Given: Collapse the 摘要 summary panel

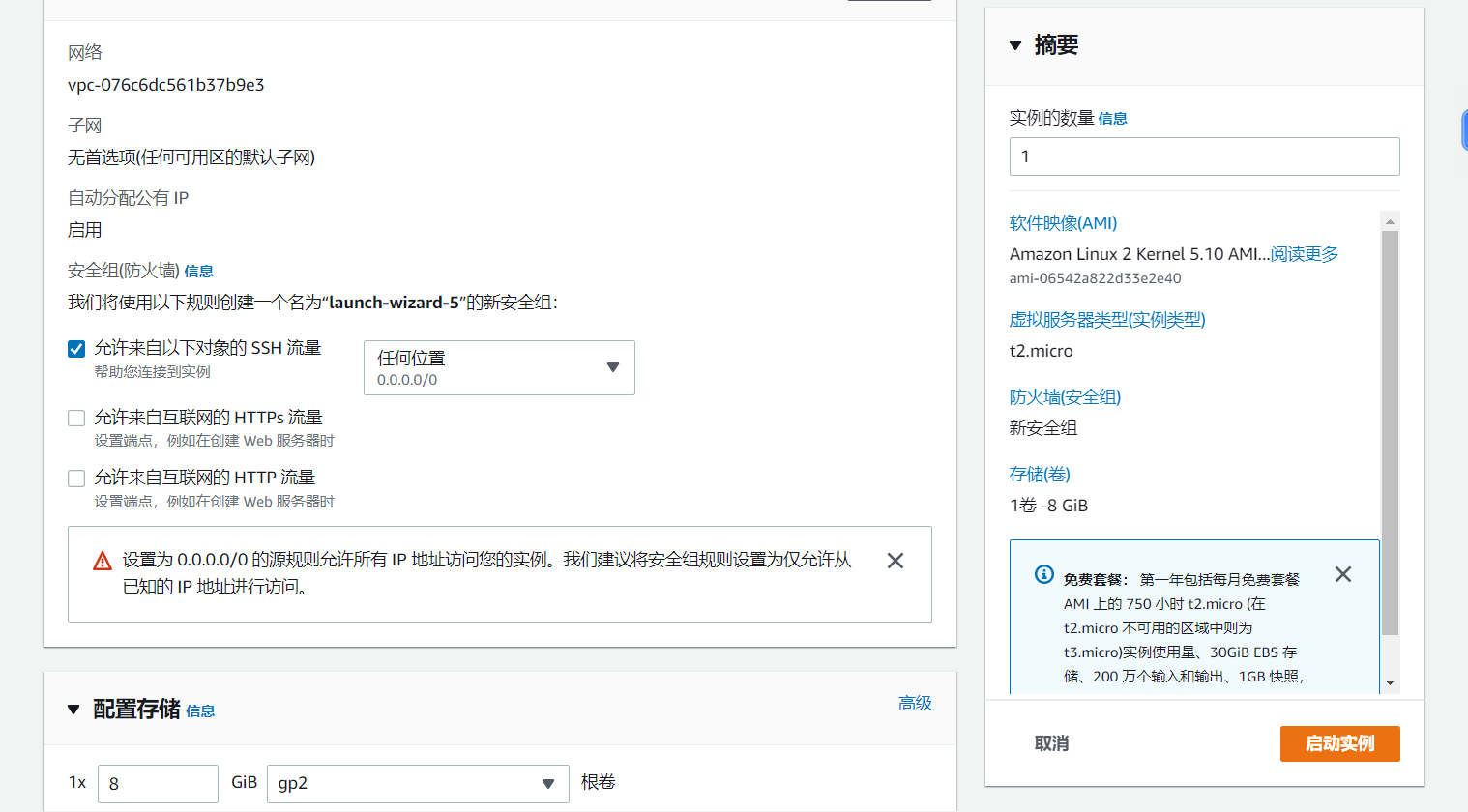Looking at the screenshot, I should pos(1014,43).
